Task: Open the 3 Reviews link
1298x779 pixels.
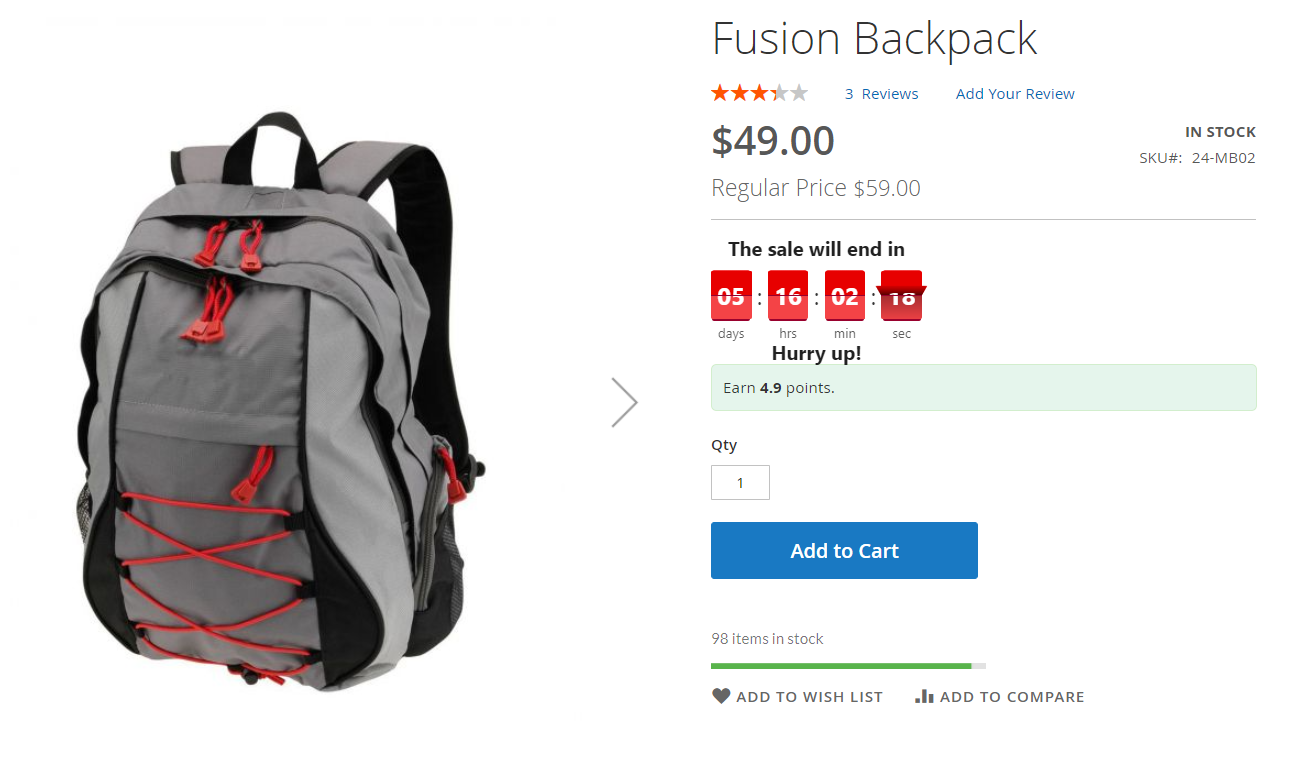Action: pyautogui.click(x=881, y=94)
